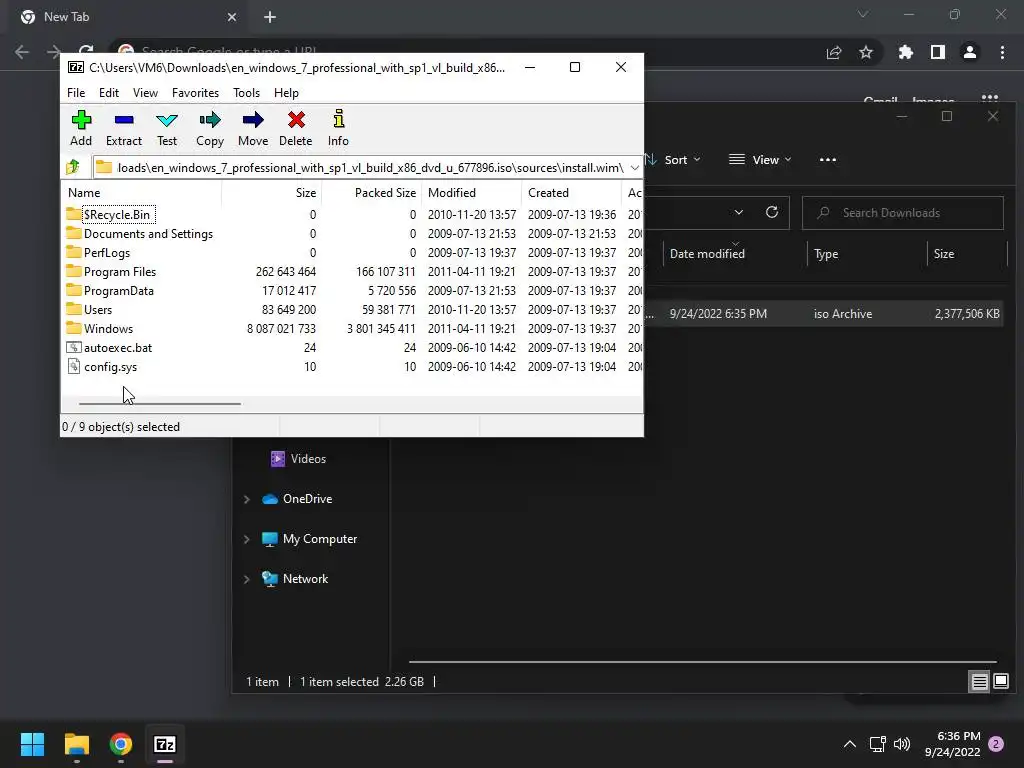Open the 7-Zip address path dropdown
The image size is (1024, 768).
tap(634, 168)
